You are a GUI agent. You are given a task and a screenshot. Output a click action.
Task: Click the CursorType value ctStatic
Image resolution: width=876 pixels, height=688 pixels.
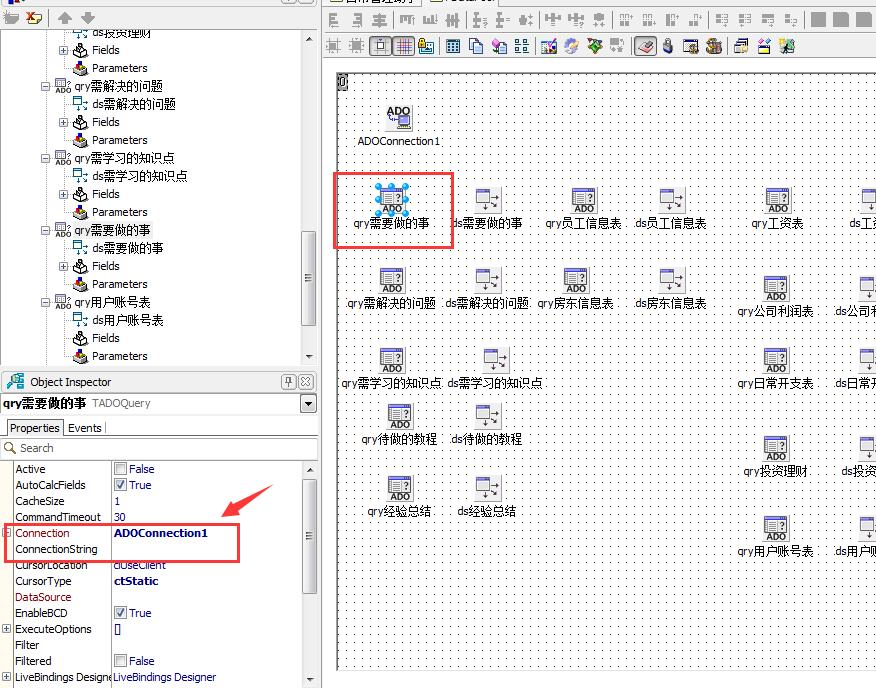click(x=136, y=581)
